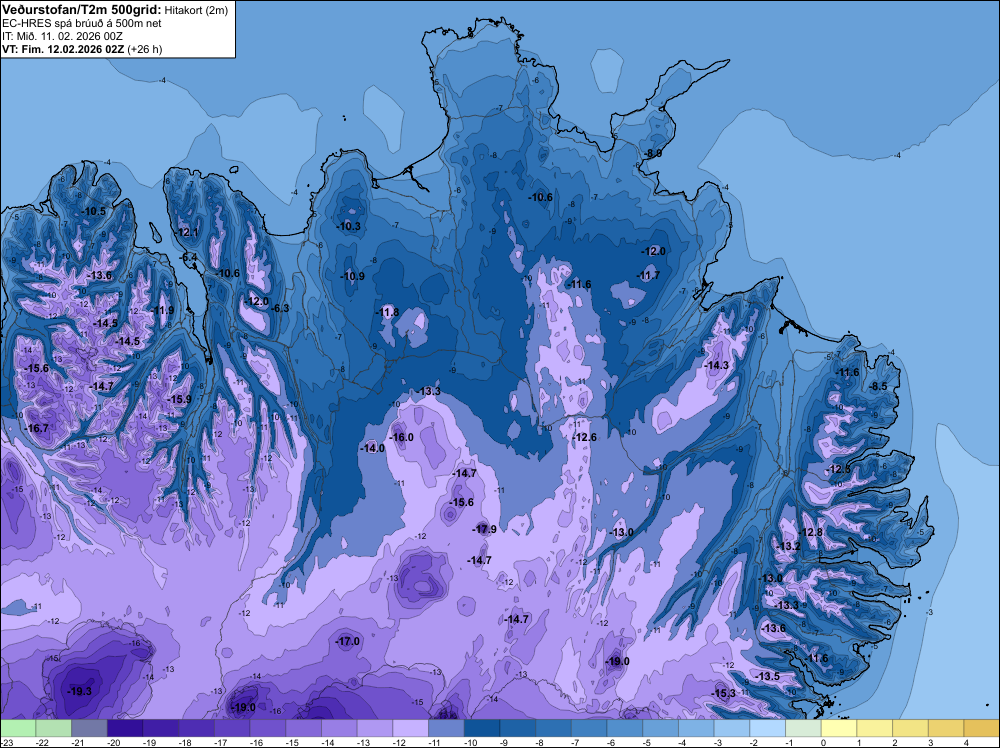The image size is (1000, 748).
Task: Select the dark blue legend swatch labeled -10
Action: tap(482, 728)
